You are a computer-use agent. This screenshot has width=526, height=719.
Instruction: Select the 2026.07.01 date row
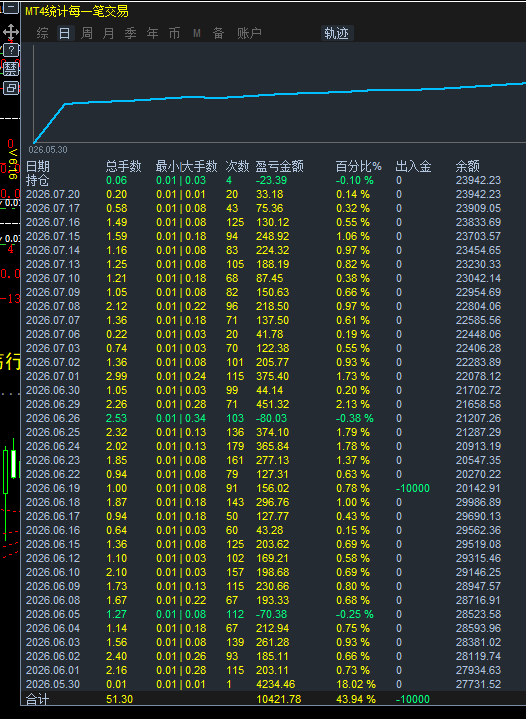pos(53,376)
